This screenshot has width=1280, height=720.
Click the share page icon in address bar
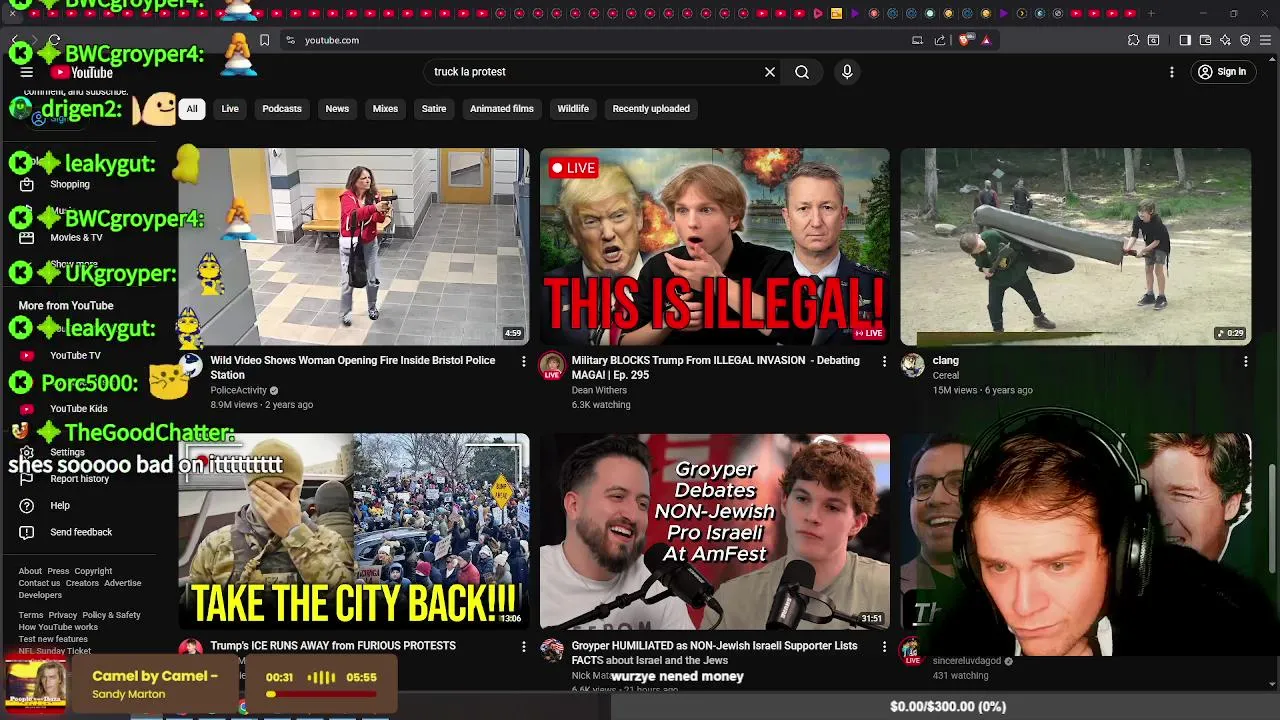tap(940, 40)
